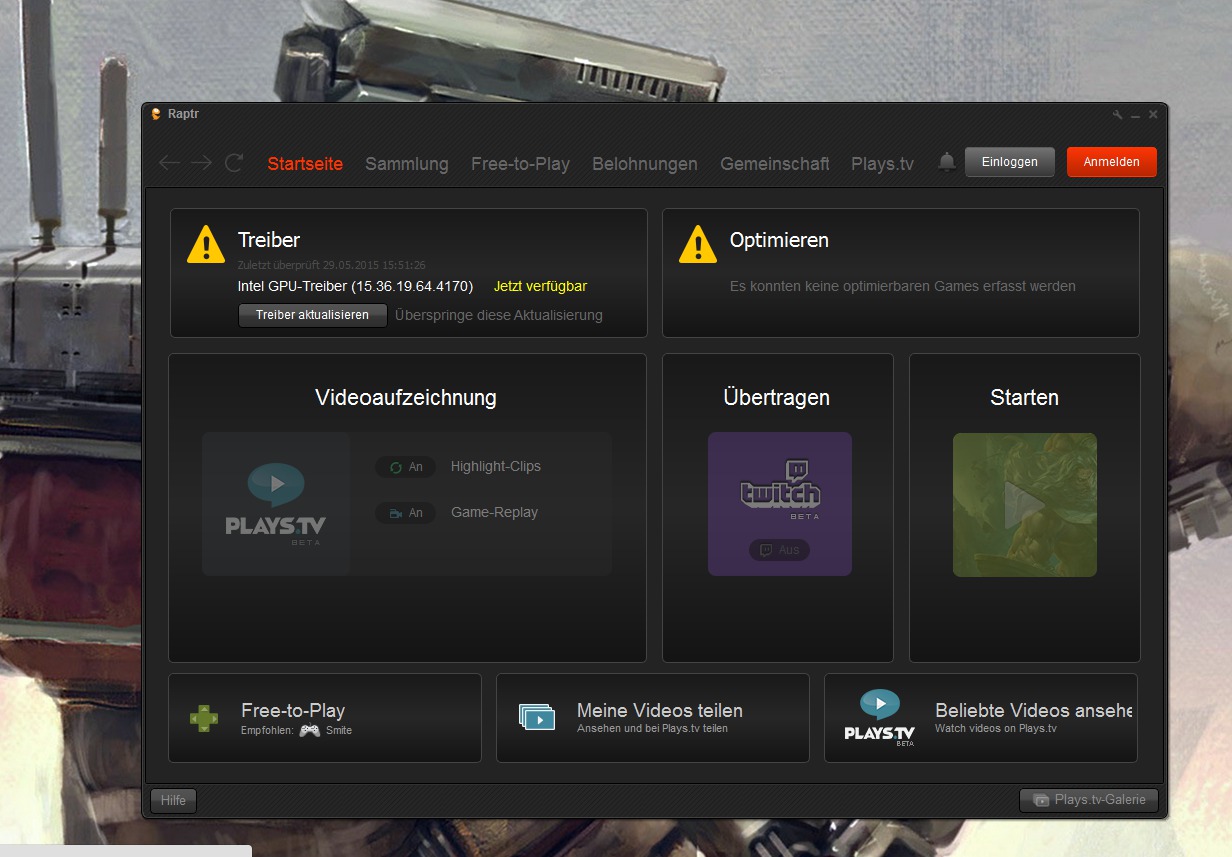Click the green gamepad Free-to-Play icon
This screenshot has width=1232, height=857.
point(204,718)
